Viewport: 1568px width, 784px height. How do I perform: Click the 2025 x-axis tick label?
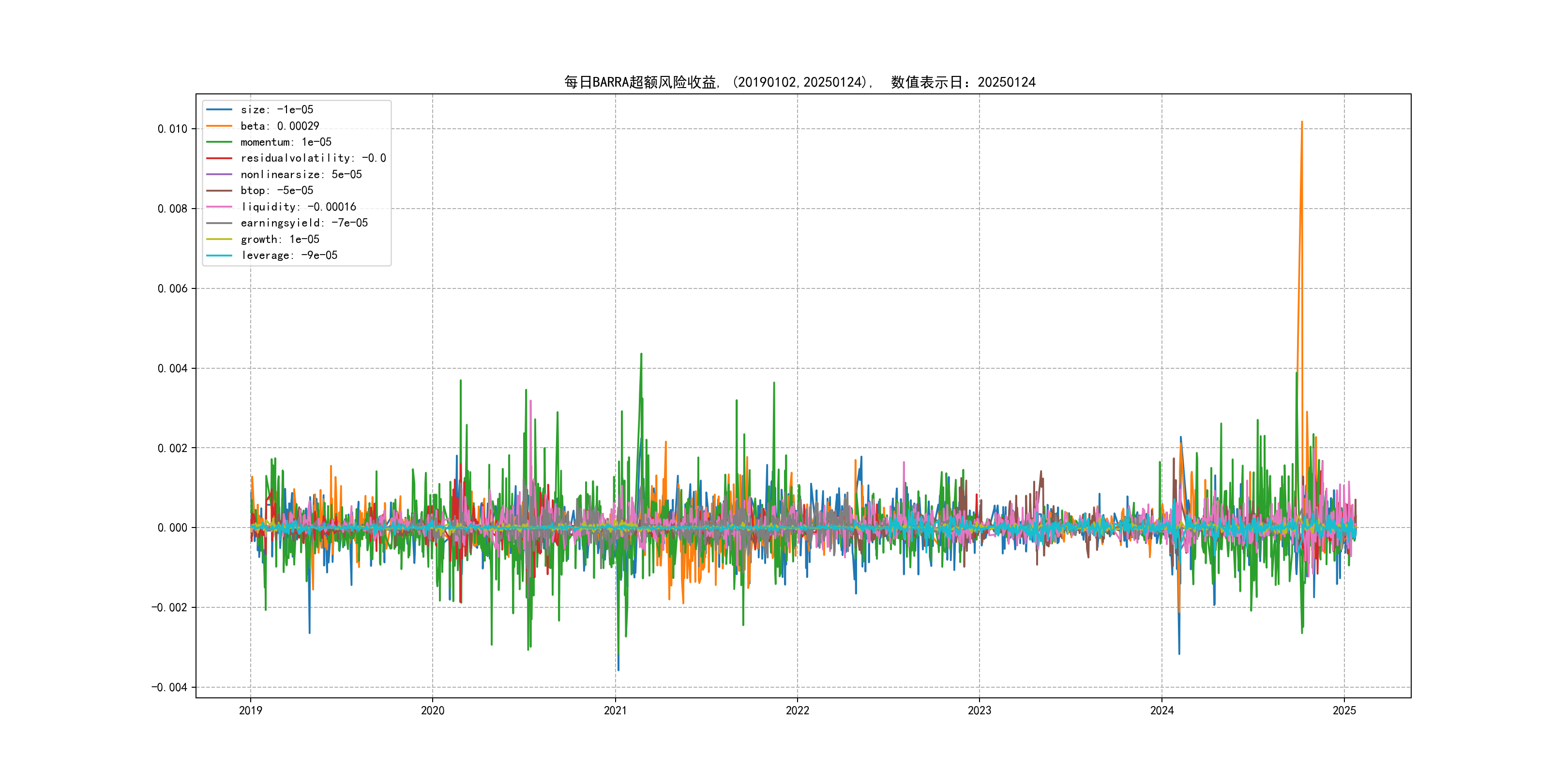click(x=1344, y=710)
